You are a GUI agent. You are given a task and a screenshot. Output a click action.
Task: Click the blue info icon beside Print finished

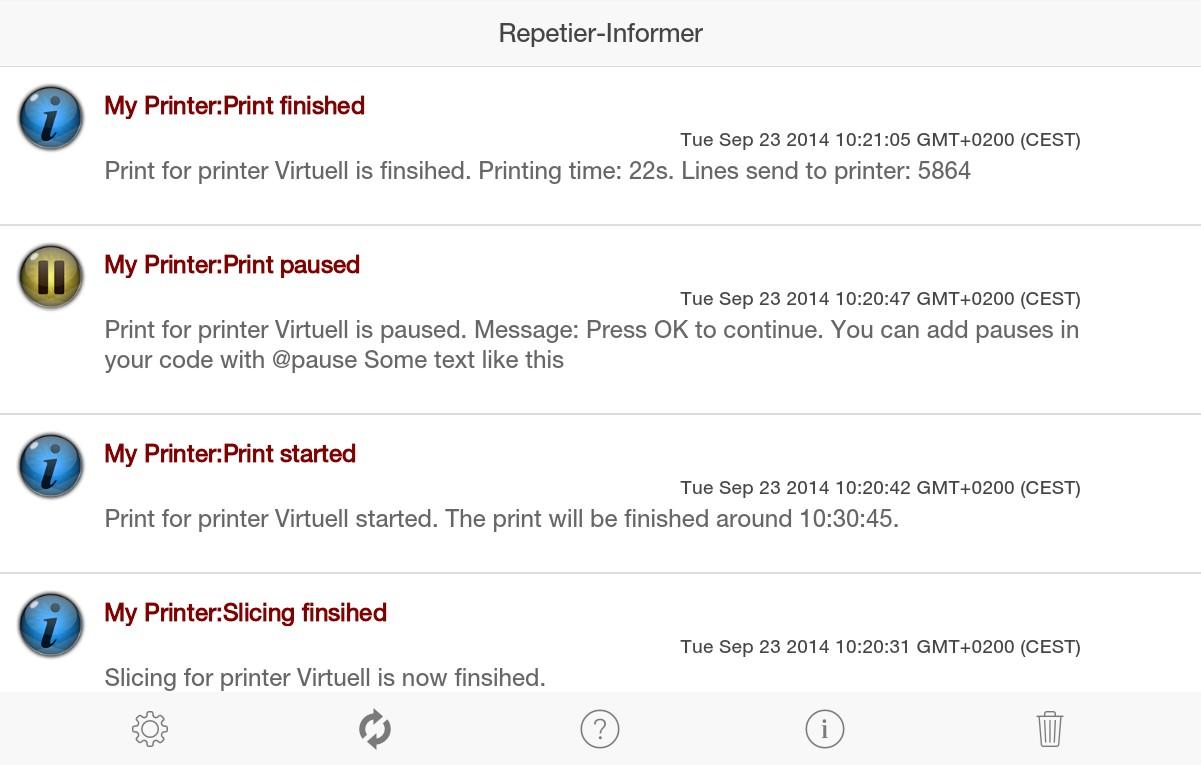[x=51, y=117]
